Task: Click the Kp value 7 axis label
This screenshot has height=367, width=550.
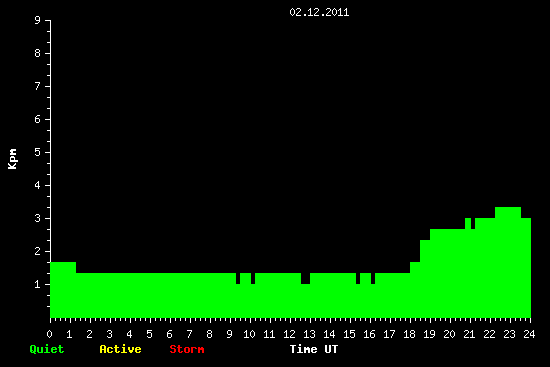Action: [x=38, y=86]
